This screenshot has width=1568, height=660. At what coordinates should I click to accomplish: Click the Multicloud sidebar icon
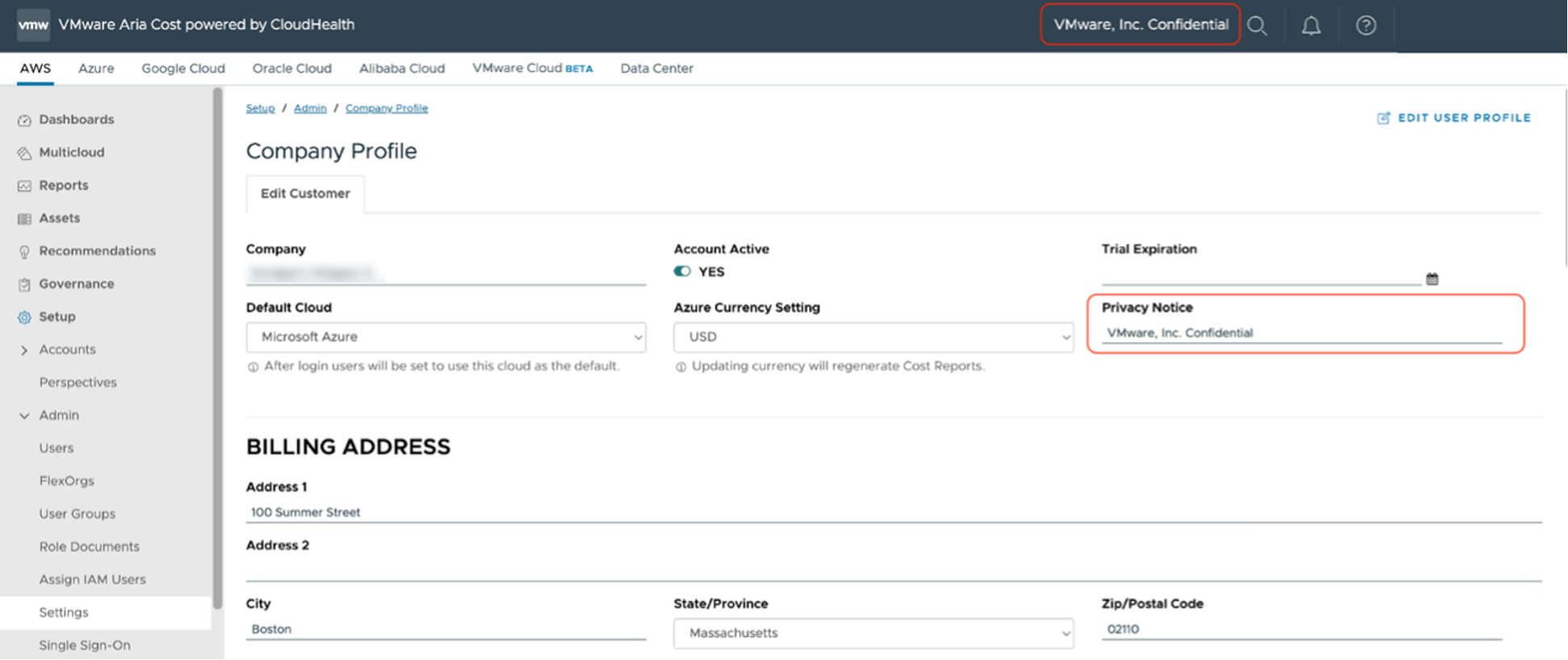point(24,153)
